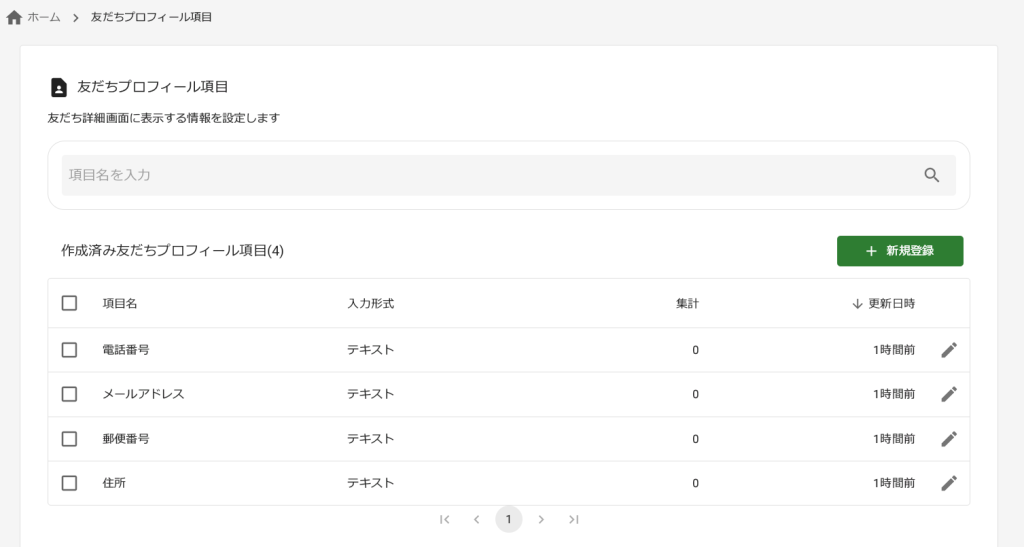Edit the 電話番号 row with pencil icon
The height and width of the screenshot is (547, 1024).
tap(949, 350)
